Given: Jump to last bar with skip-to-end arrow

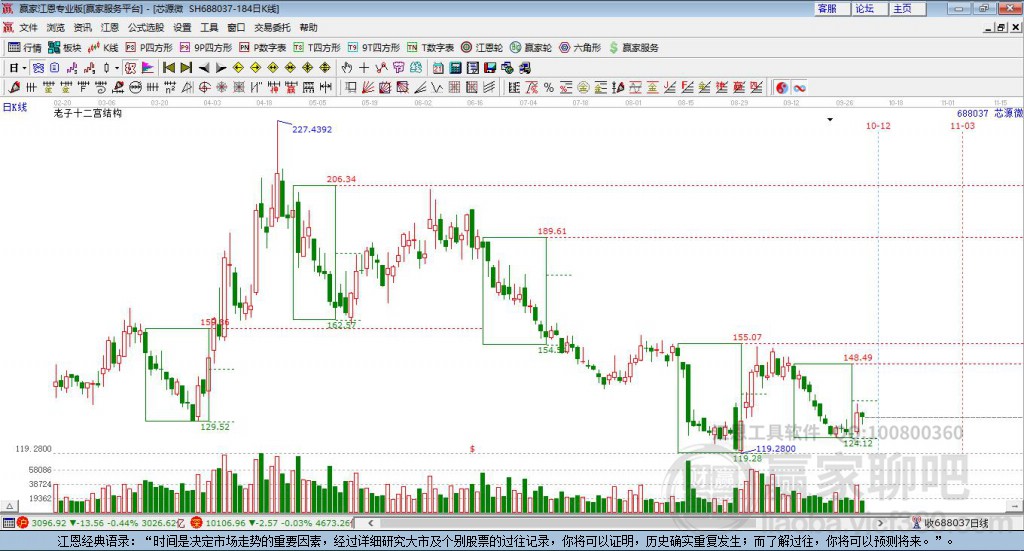Looking at the screenshot, I should click(x=186, y=68).
